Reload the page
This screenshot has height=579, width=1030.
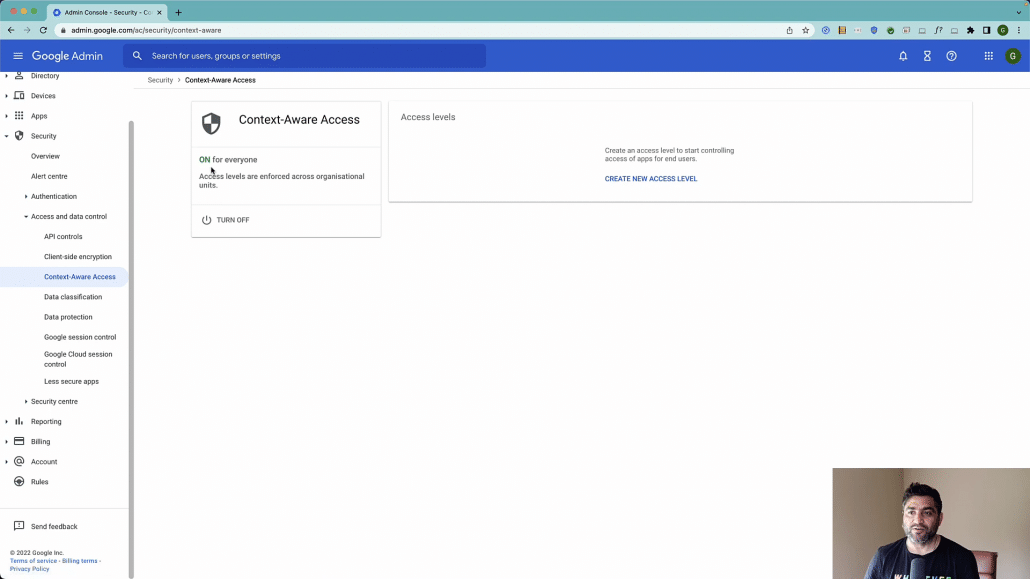click(x=43, y=30)
